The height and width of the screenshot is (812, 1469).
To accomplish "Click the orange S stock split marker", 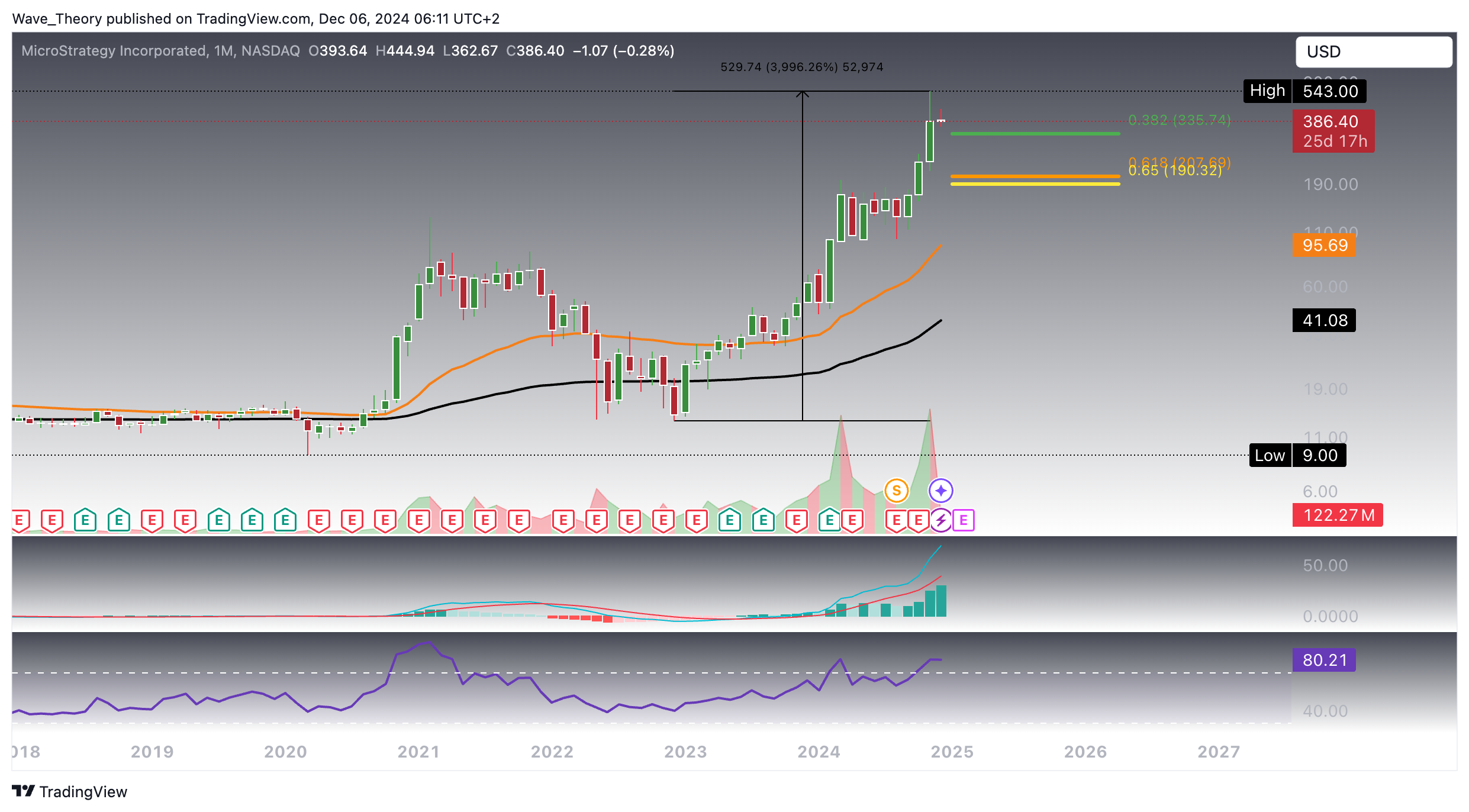I will tap(896, 491).
